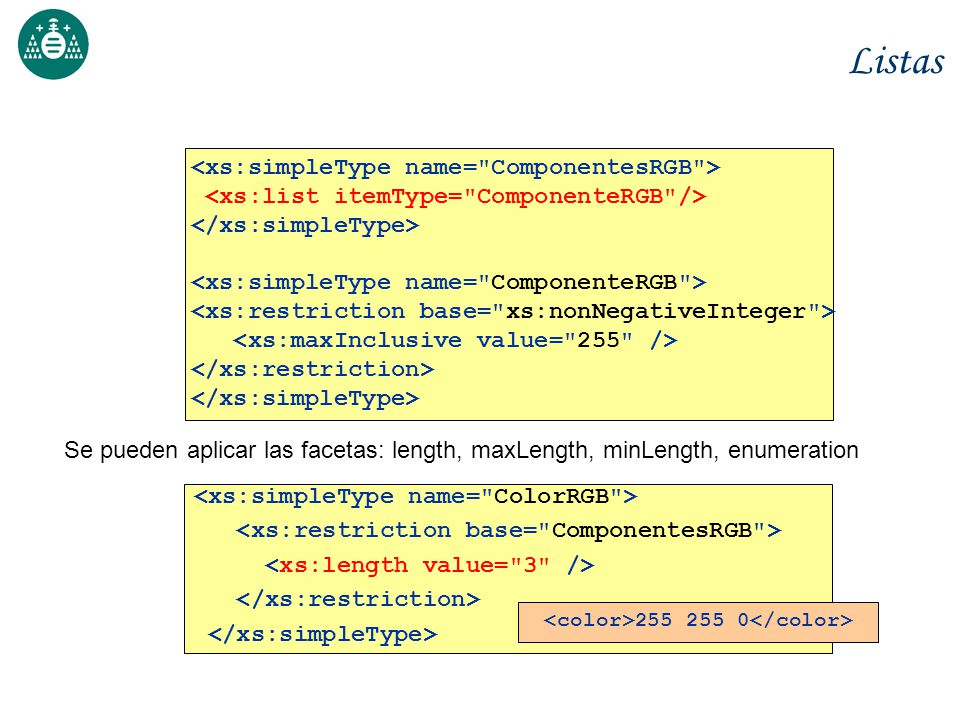960x720 pixels.
Task: Click the xs:maxInclusive value="255" line
Action: pyautogui.click(x=456, y=340)
